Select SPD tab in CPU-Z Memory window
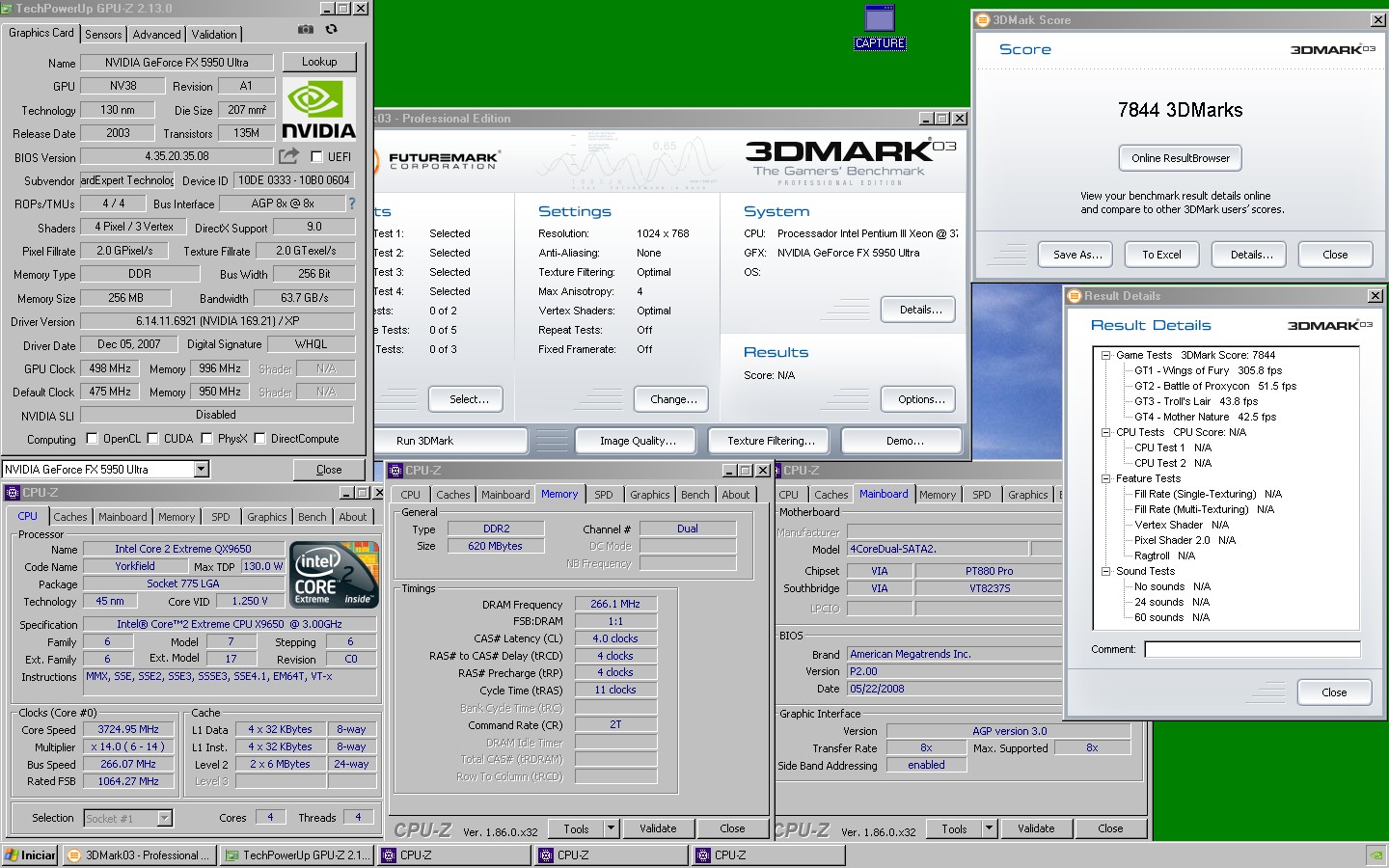 tap(604, 495)
